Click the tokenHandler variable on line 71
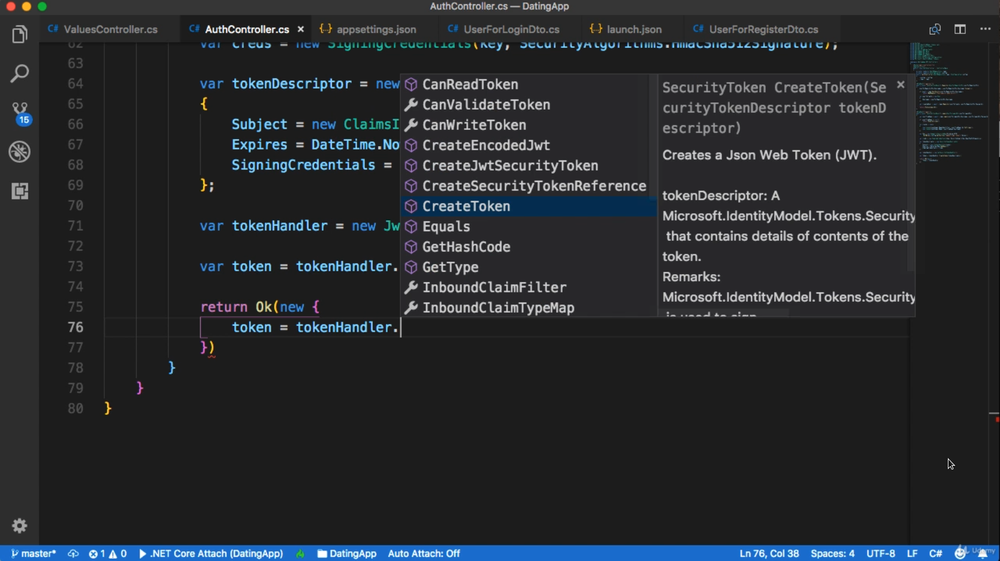Image resolution: width=1000 pixels, height=561 pixels. 279,226
